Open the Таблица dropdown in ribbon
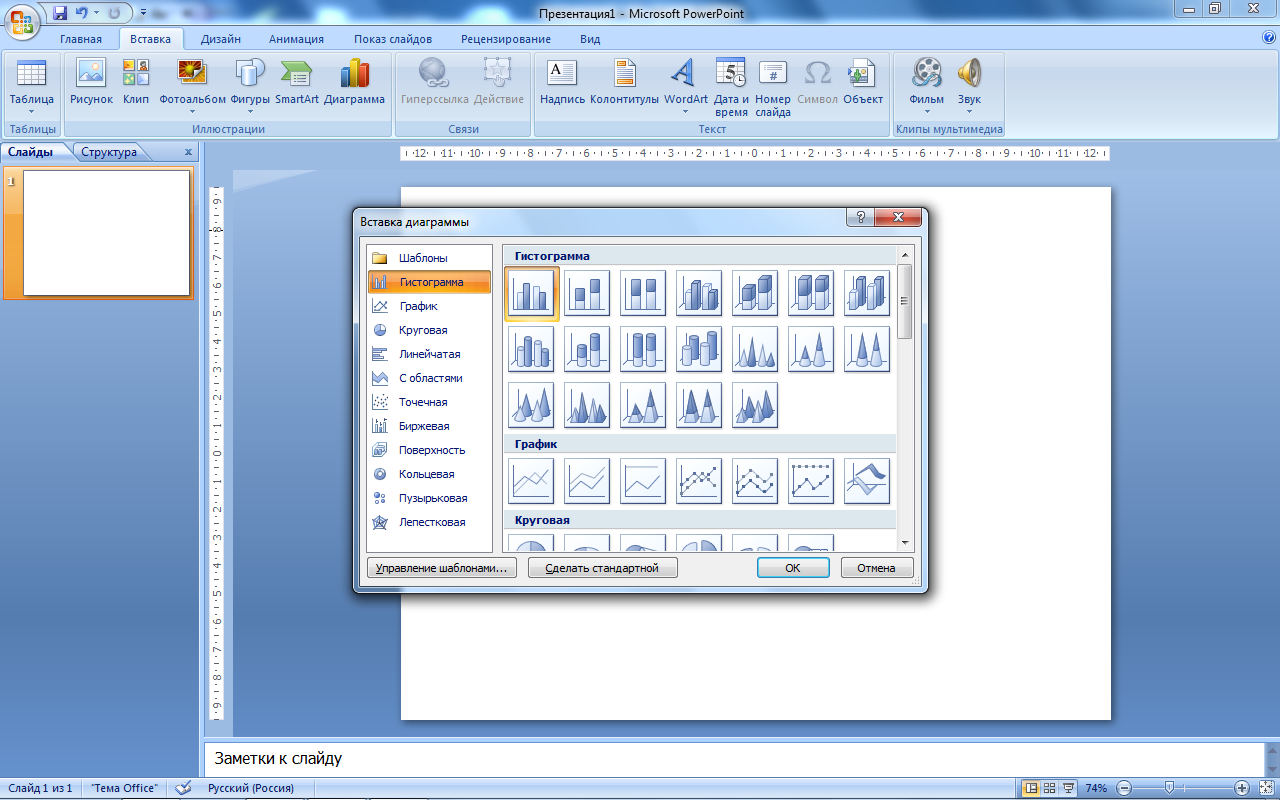The image size is (1280, 800). pos(32,86)
